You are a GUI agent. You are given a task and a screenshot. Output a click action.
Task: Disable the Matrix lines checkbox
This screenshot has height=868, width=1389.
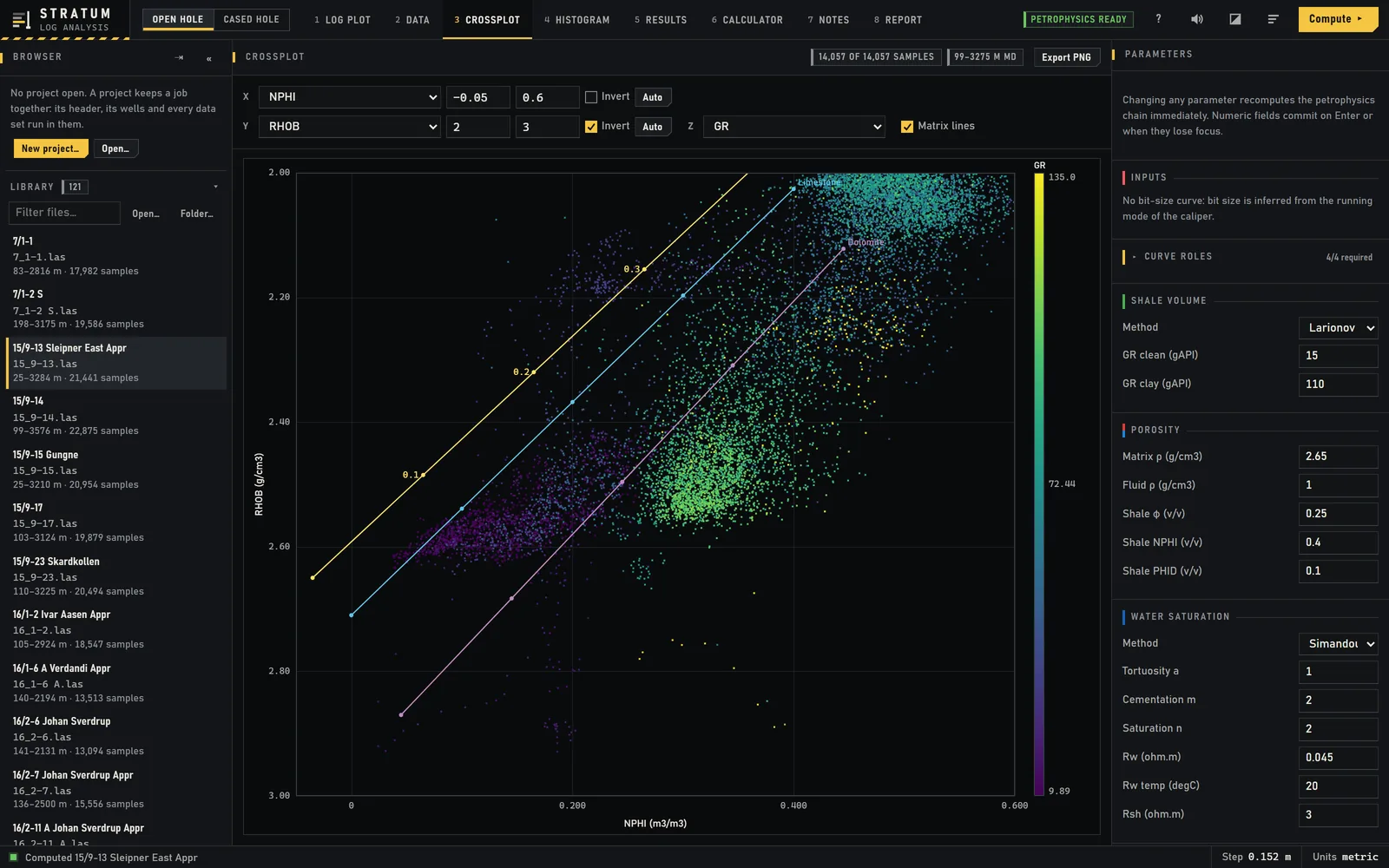[x=907, y=127]
